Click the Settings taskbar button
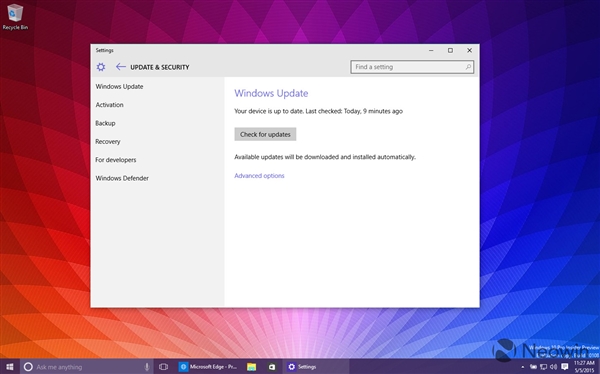This screenshot has width=600, height=374. tap(316, 367)
